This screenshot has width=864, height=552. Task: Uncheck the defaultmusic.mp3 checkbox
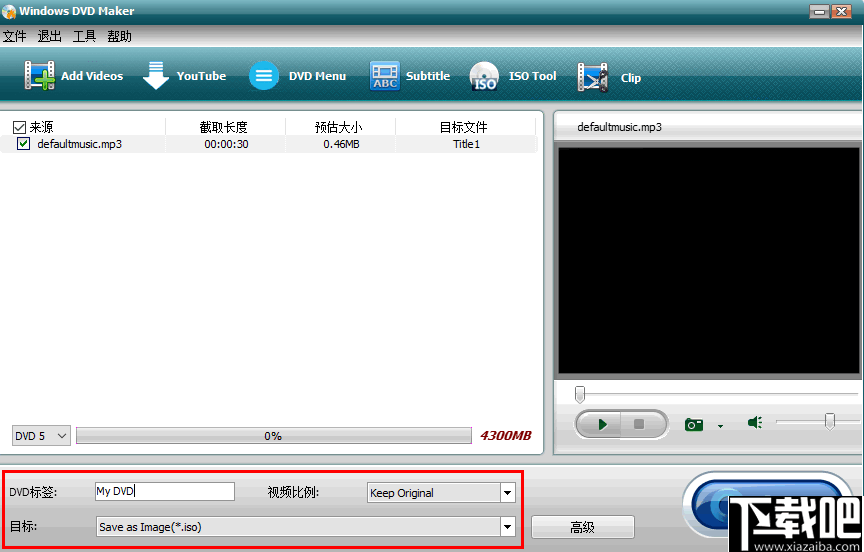pos(23,144)
